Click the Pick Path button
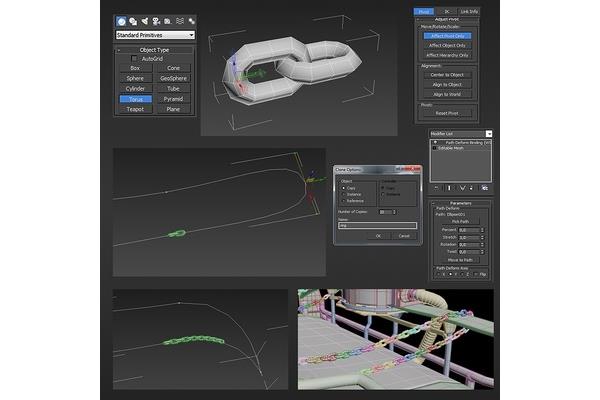The width and height of the screenshot is (600, 400). 460,221
